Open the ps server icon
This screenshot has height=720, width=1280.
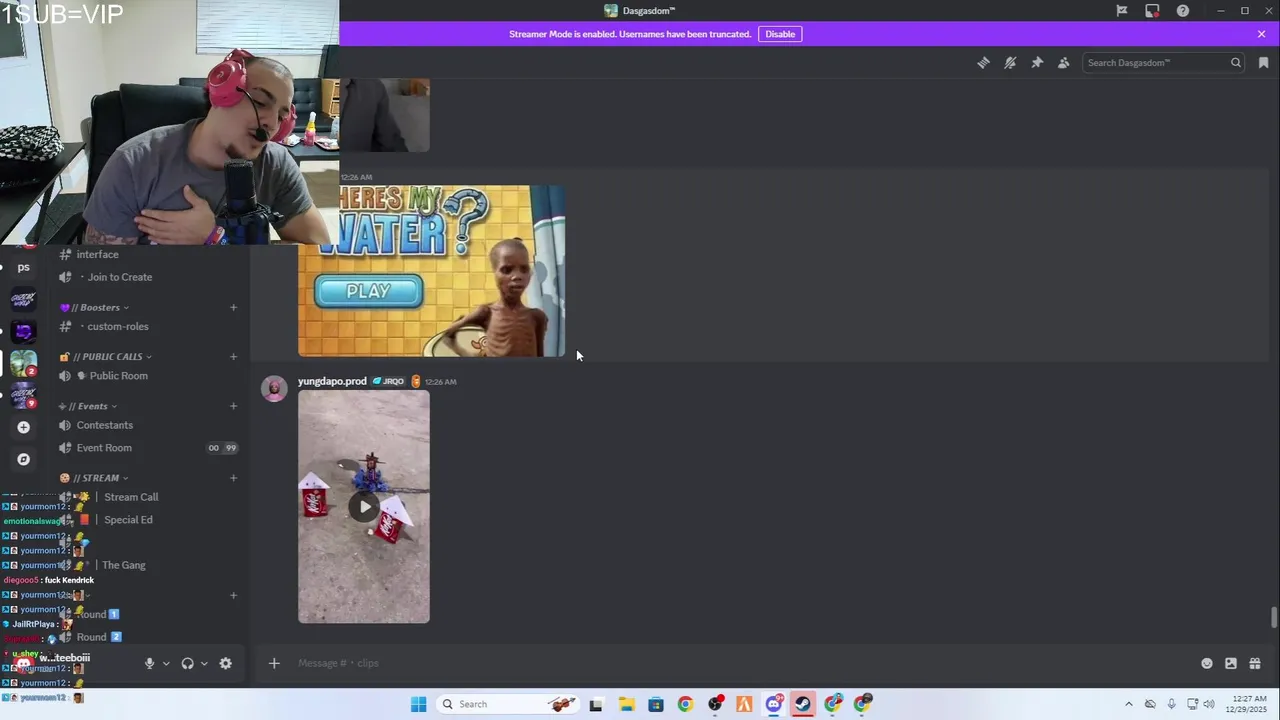coord(23,267)
